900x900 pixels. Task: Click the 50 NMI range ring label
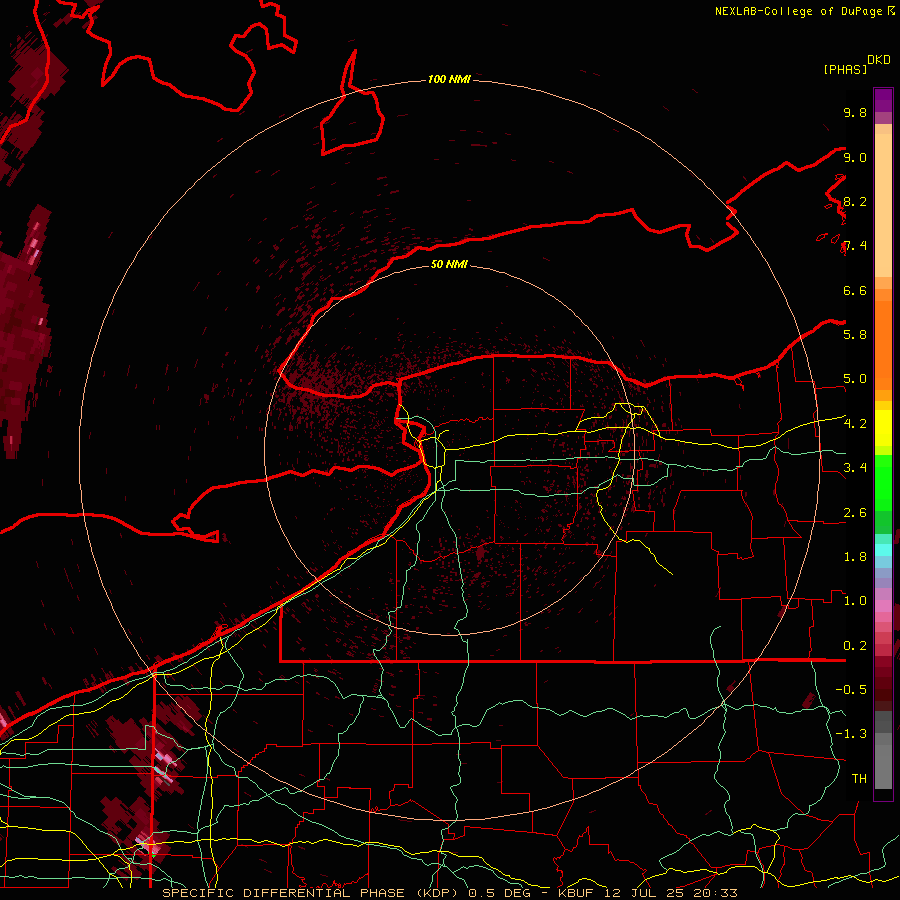tap(449, 264)
